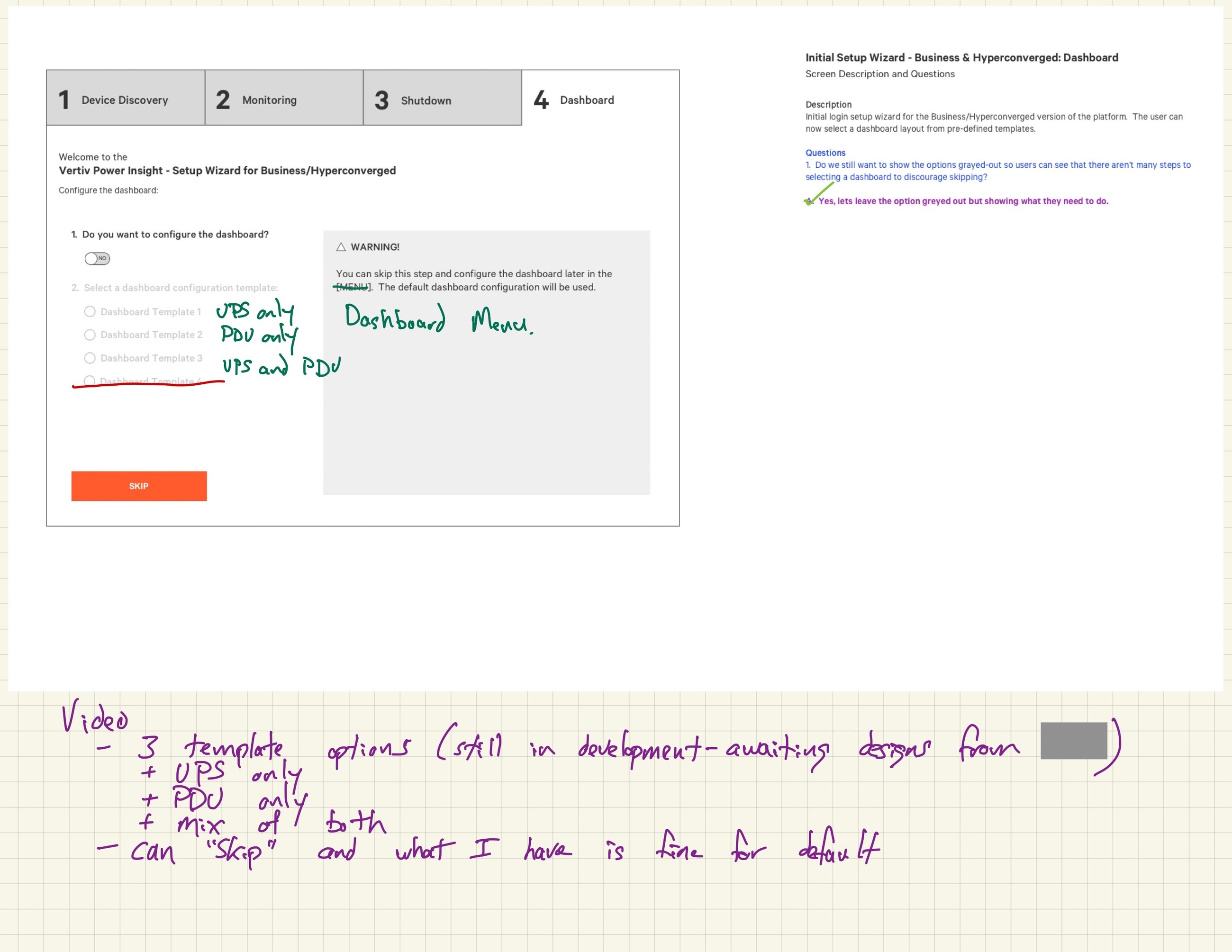
Task: Click the 'You can skip this step' message
Action: [474, 281]
